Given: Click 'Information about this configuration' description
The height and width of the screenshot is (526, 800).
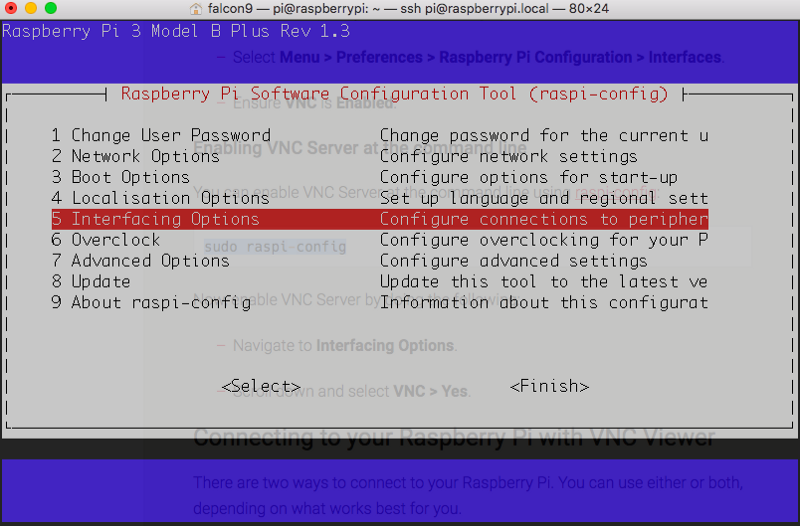Looking at the screenshot, I should (x=543, y=303).
